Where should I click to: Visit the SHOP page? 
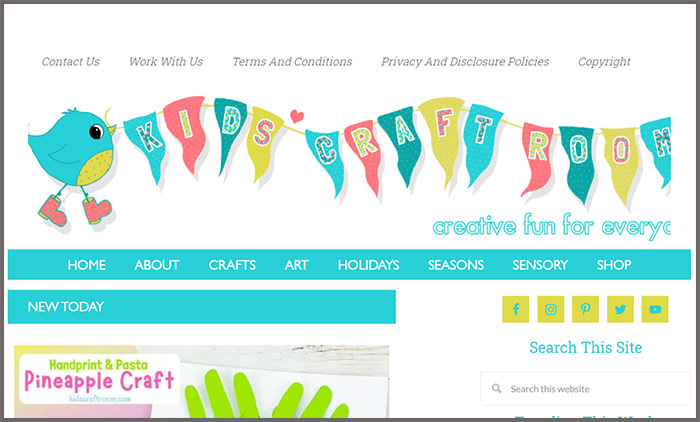pyautogui.click(x=614, y=265)
